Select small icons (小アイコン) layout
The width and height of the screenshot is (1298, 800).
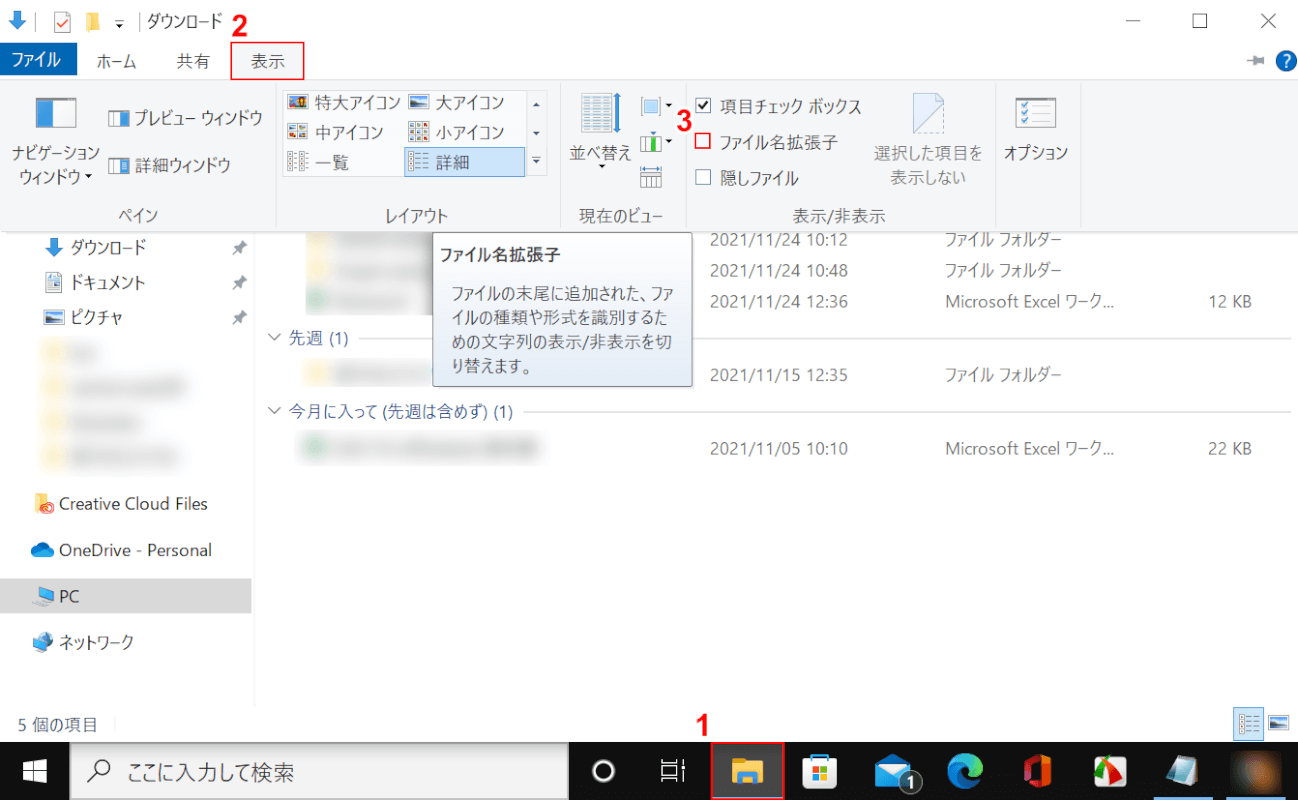pos(458,132)
